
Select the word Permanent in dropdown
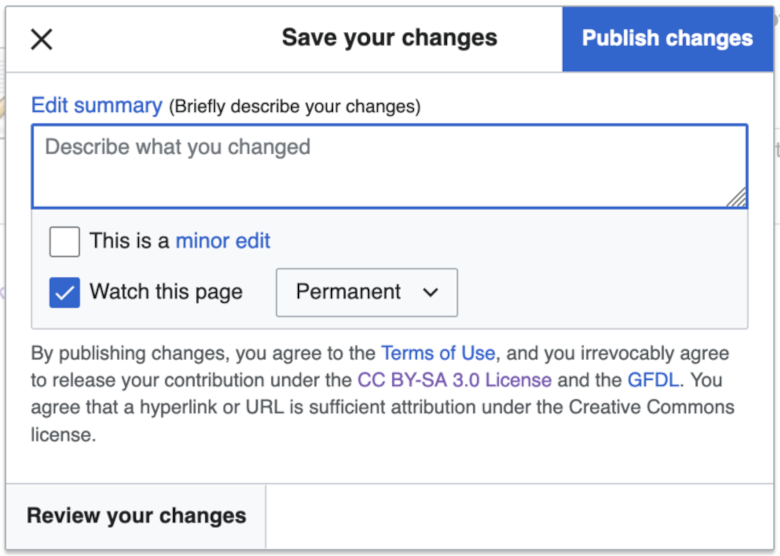coord(348,292)
